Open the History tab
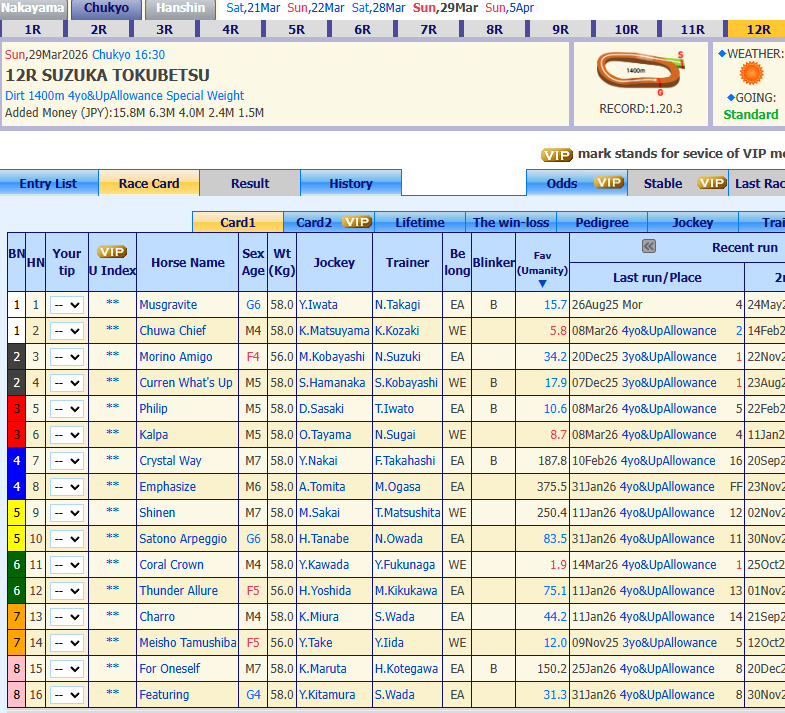 coord(350,183)
